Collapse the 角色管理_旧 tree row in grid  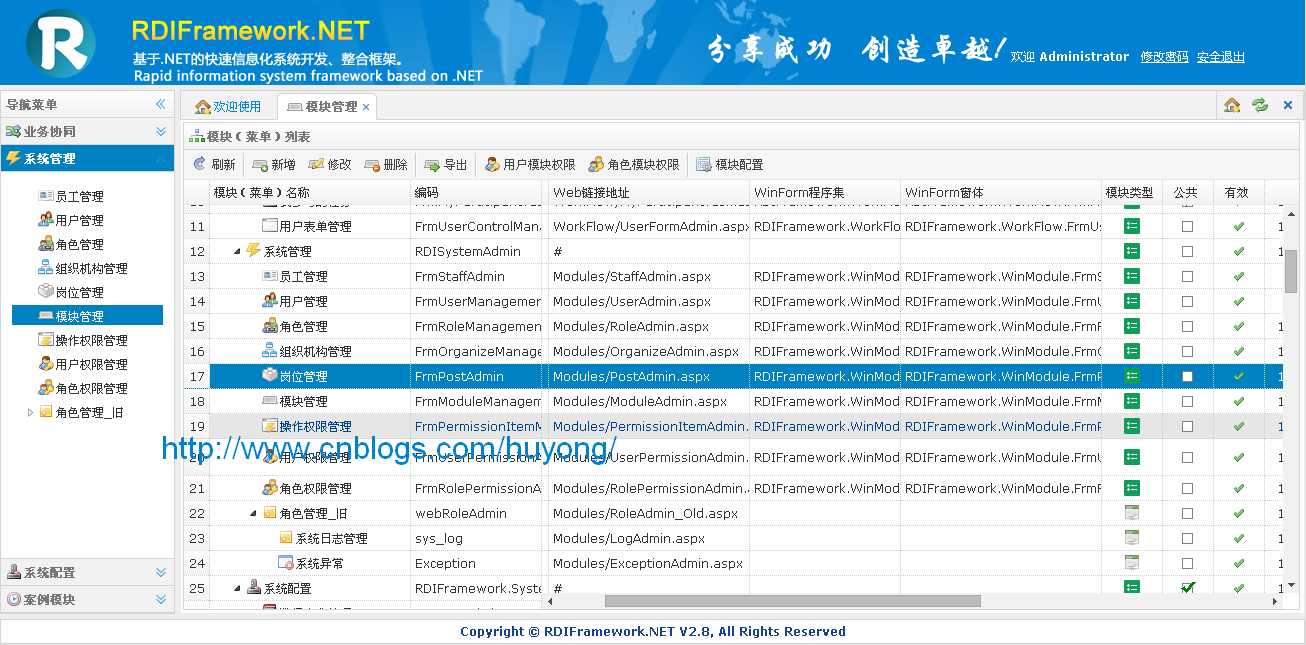point(253,513)
